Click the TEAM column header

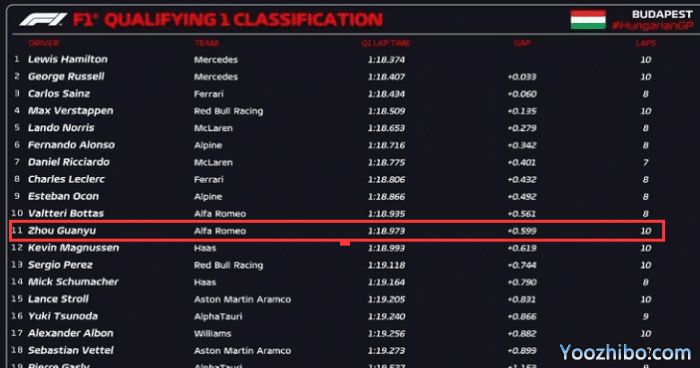[x=206, y=43]
